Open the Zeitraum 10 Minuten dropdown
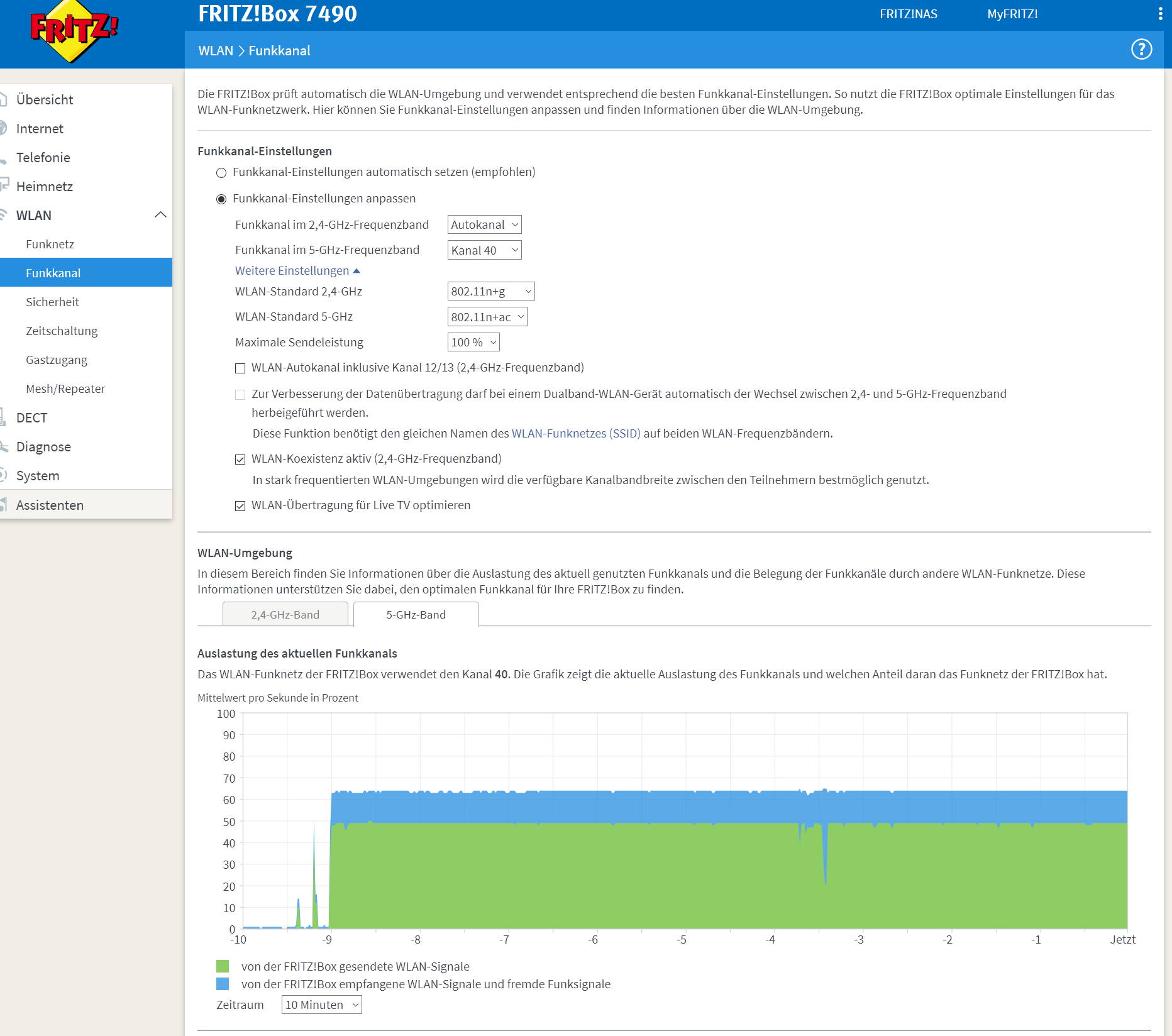 click(321, 1005)
